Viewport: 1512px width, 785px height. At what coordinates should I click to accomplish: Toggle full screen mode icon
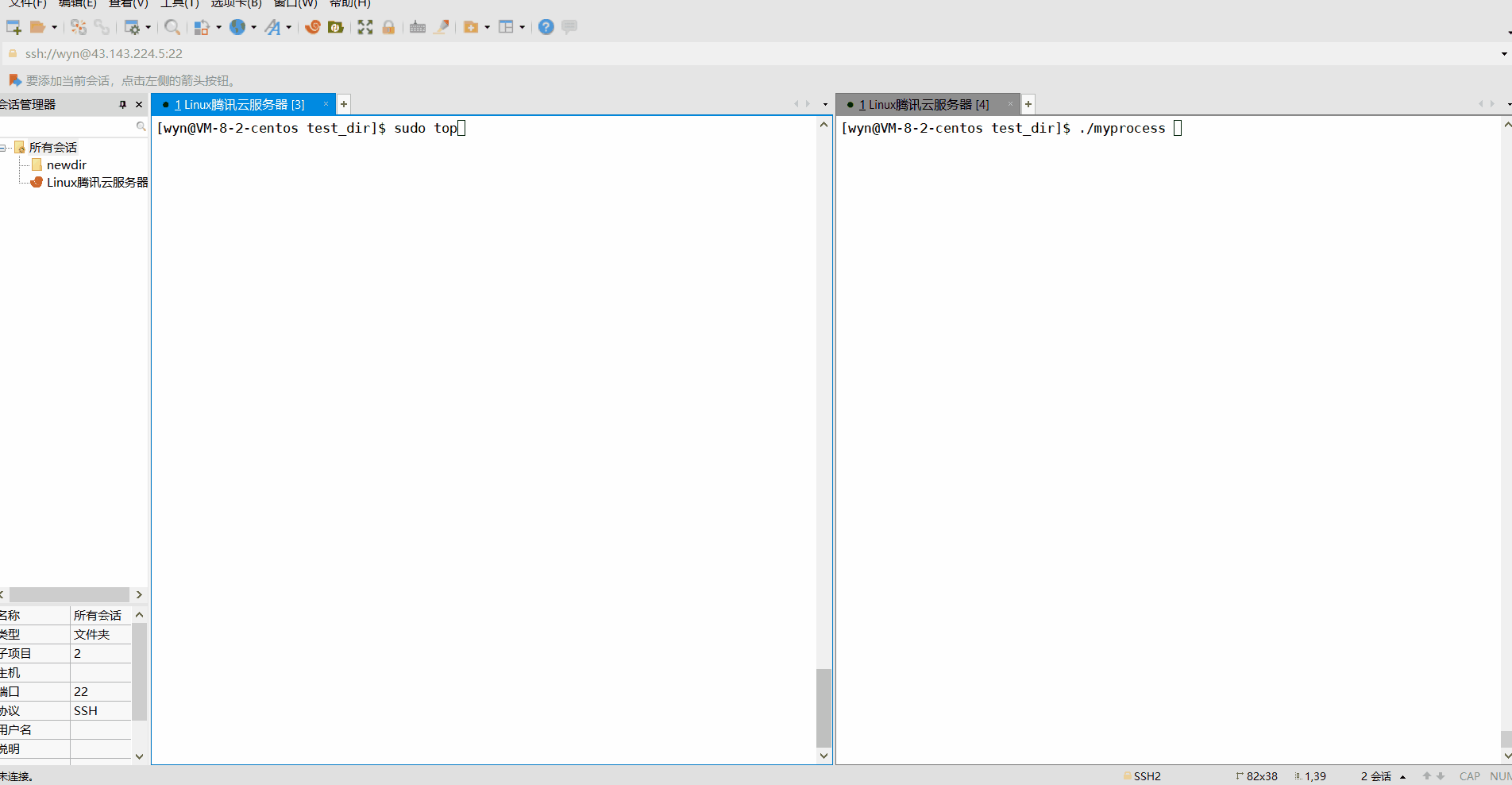click(365, 27)
